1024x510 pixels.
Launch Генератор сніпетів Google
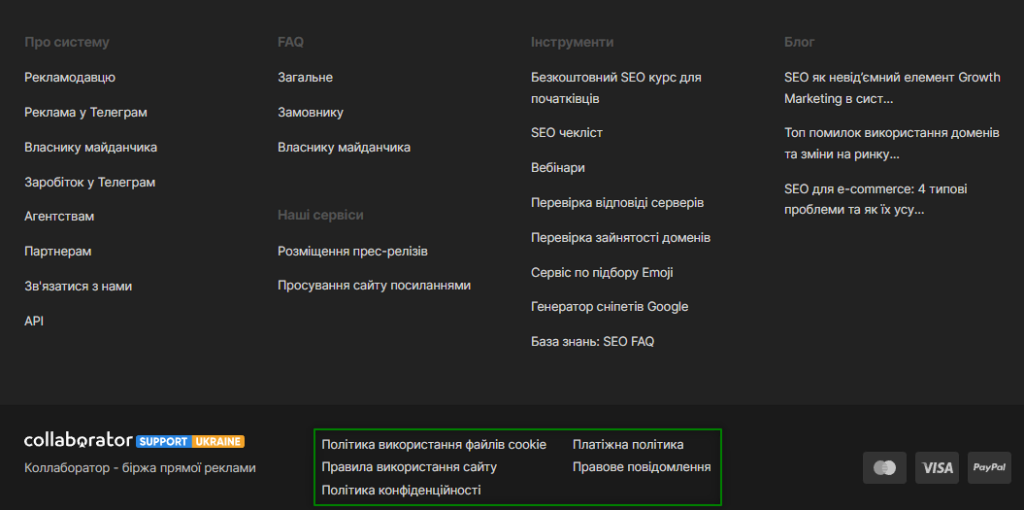click(609, 307)
